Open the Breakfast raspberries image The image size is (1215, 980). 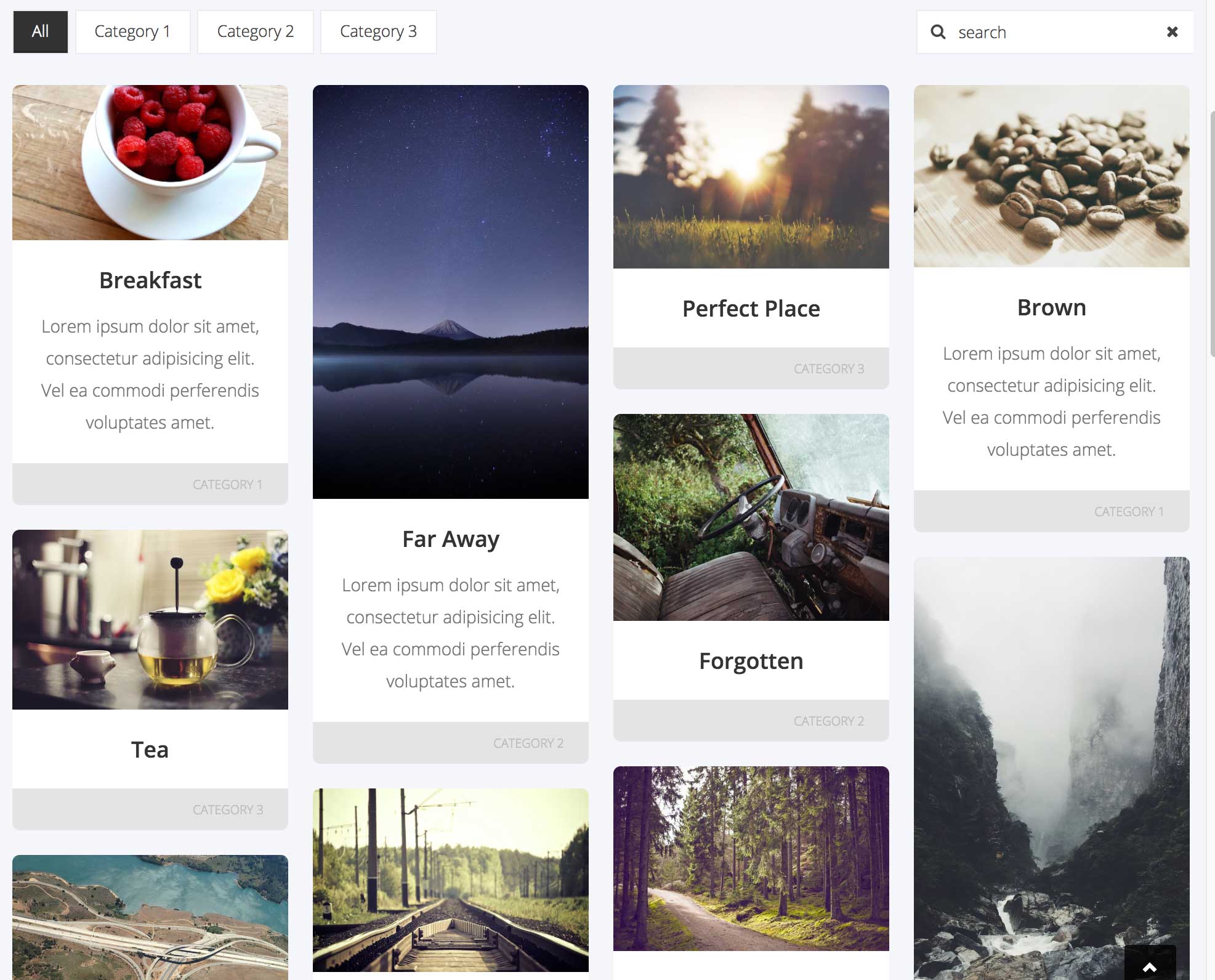pyautogui.click(x=150, y=163)
